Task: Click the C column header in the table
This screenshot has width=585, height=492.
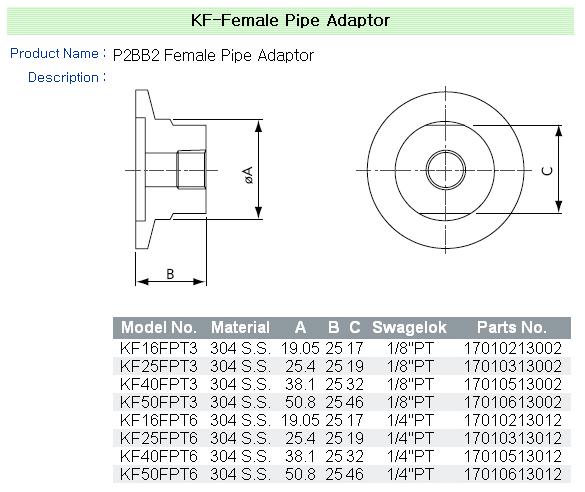Action: tap(355, 328)
